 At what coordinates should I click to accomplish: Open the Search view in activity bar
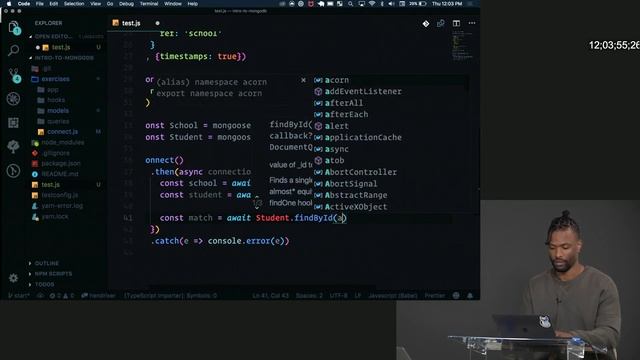coord(13,51)
